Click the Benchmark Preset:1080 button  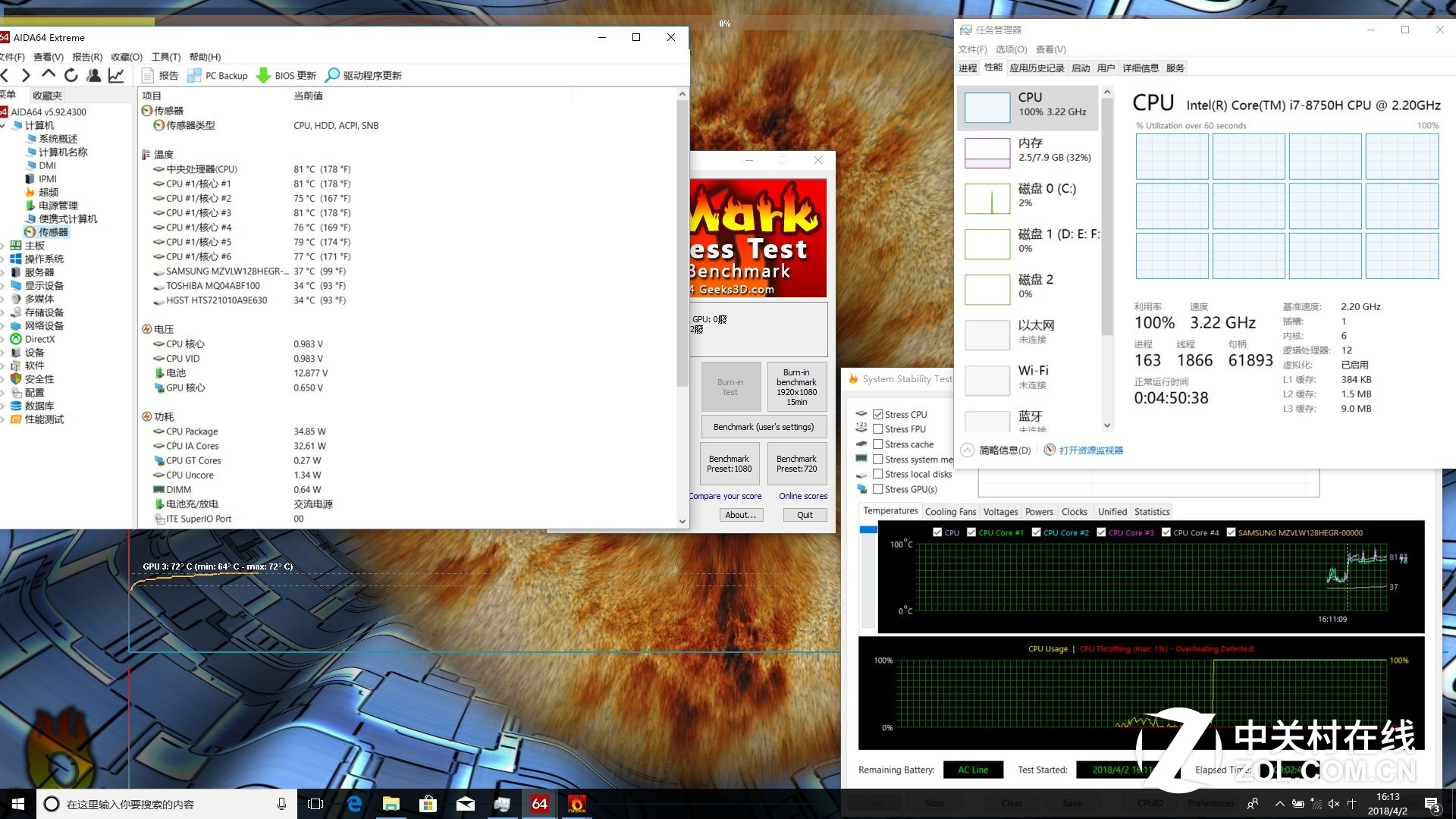729,463
